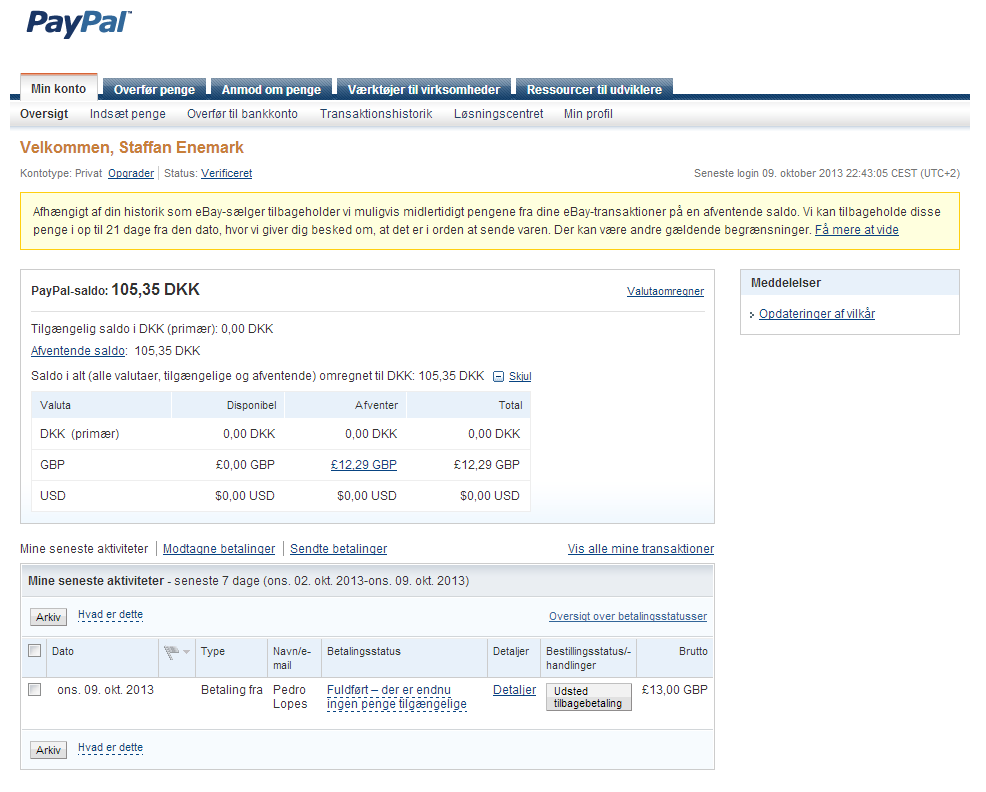The height and width of the screenshot is (792, 986).
Task: Open Oversigt over betalingsstatusser
Action: [x=628, y=616]
